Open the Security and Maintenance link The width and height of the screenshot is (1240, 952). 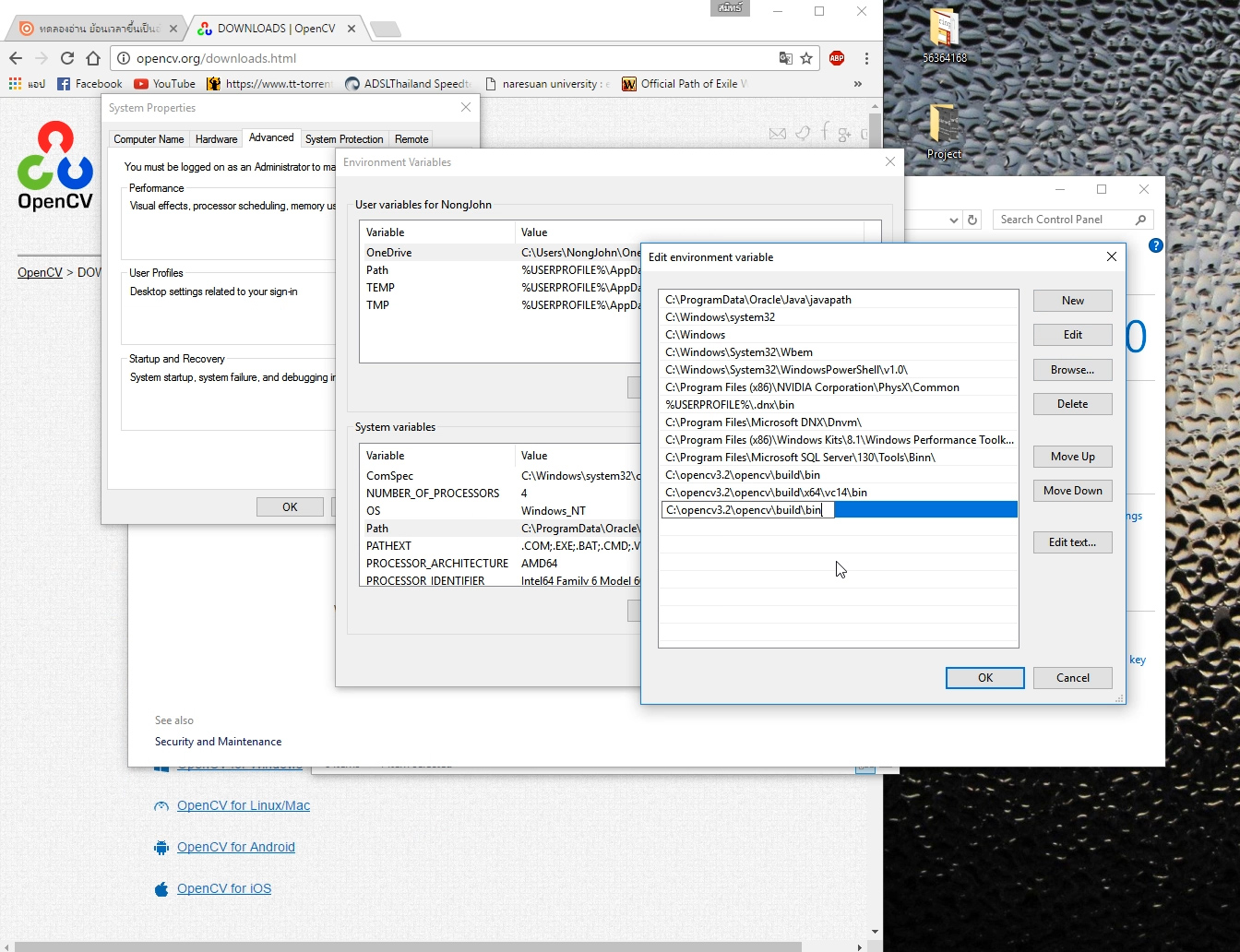tap(218, 742)
